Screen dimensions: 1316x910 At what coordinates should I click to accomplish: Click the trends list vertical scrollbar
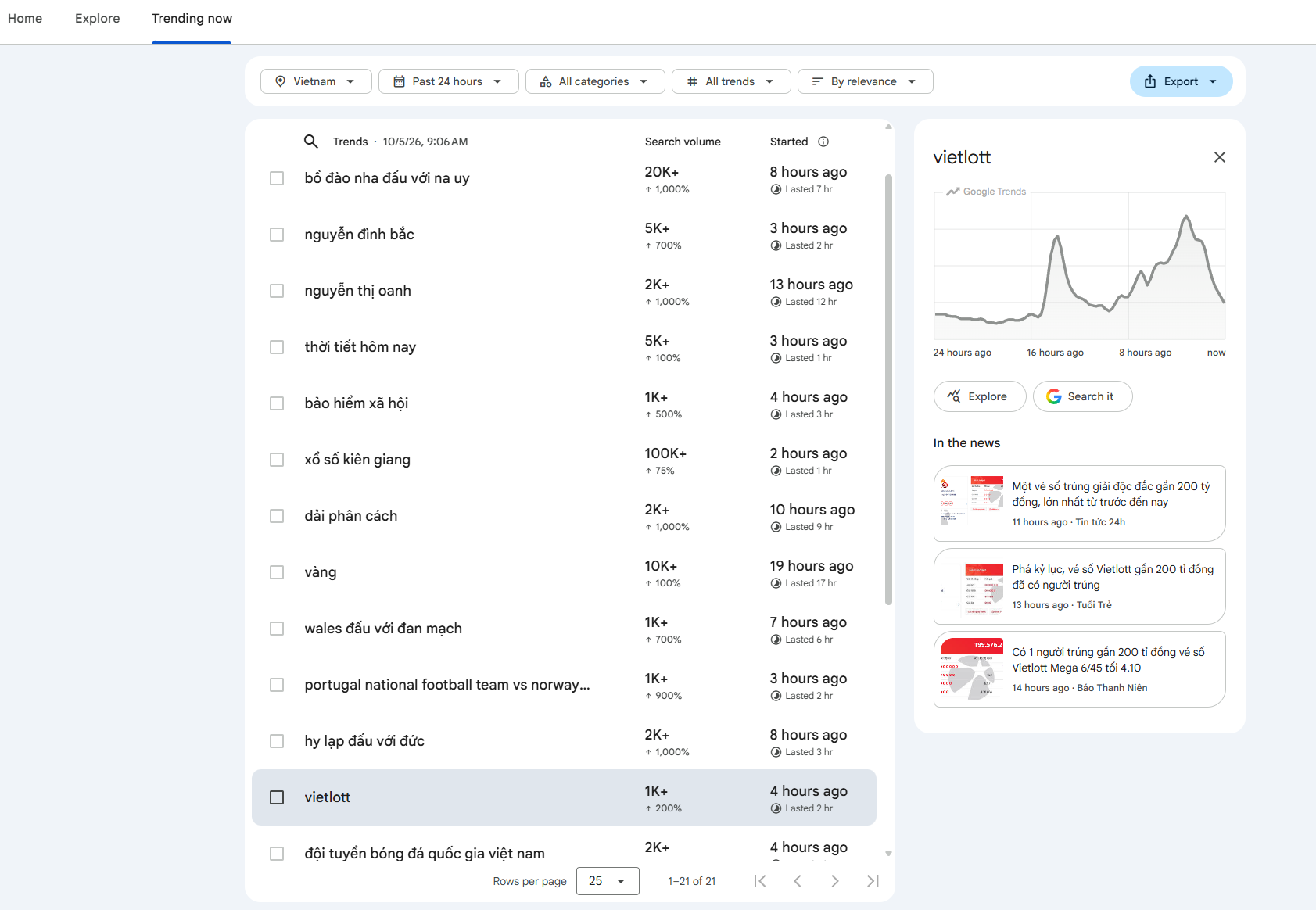(888, 389)
